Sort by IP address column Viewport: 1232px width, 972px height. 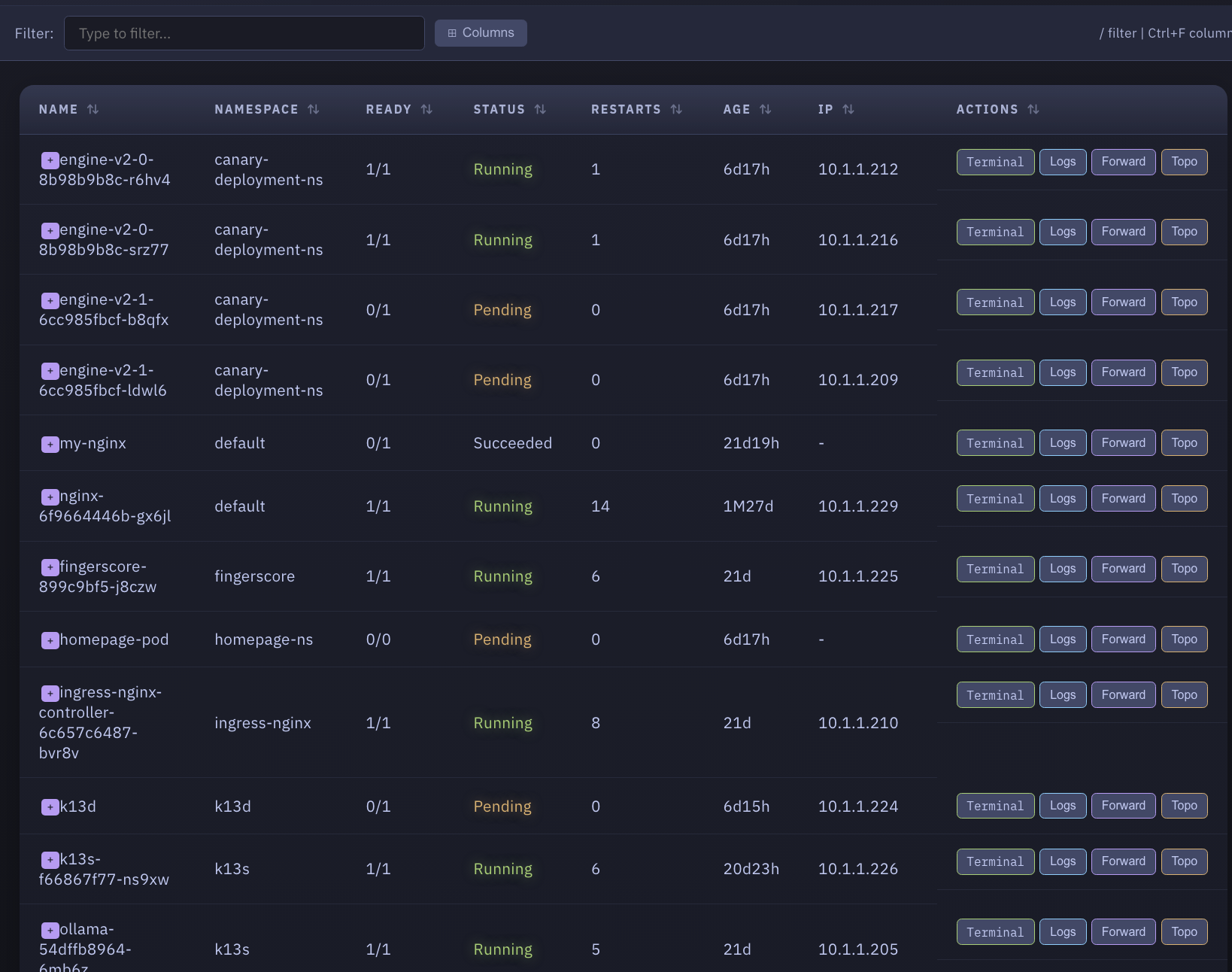[x=848, y=110]
